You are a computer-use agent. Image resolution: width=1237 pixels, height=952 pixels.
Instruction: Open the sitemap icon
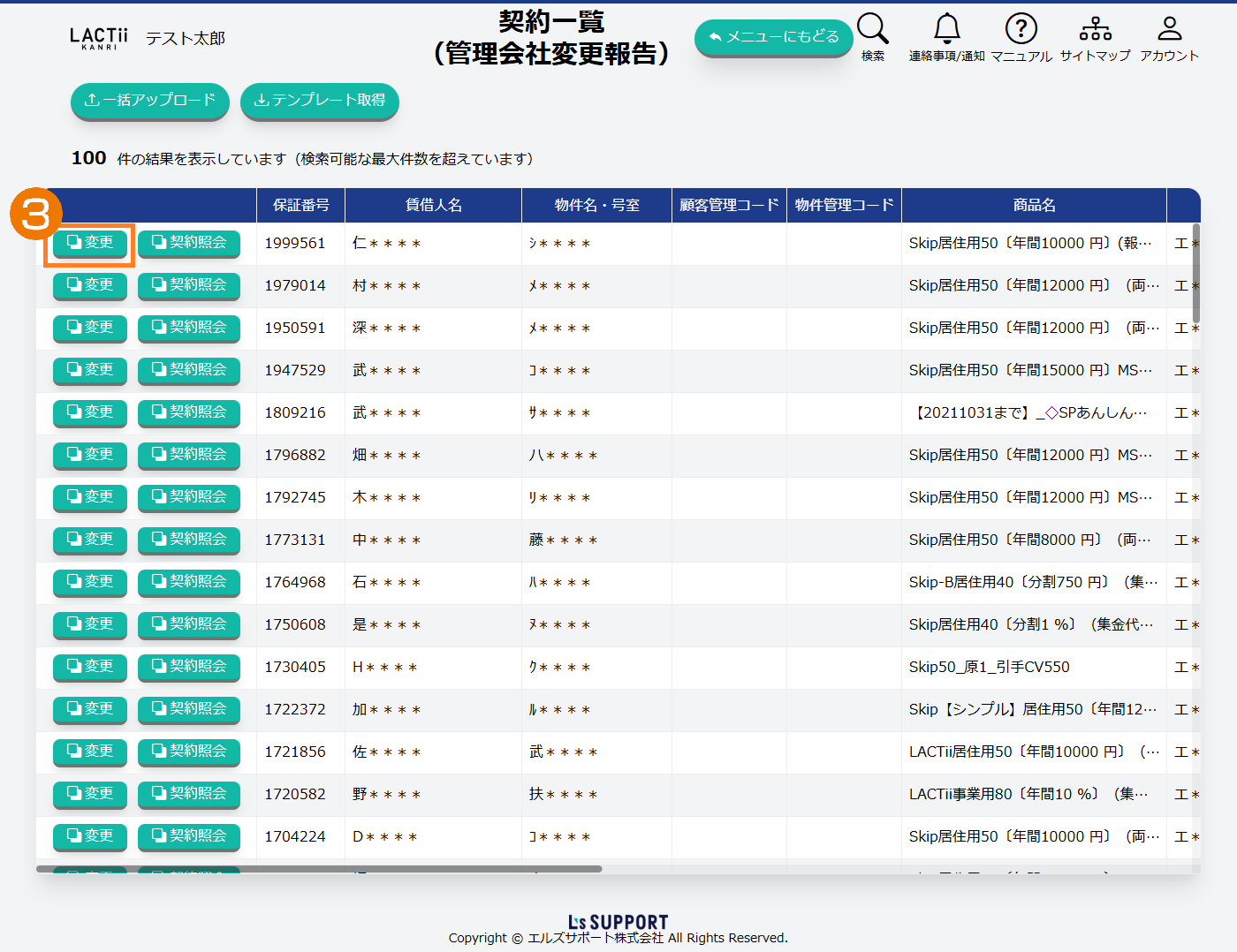pyautogui.click(x=1095, y=29)
